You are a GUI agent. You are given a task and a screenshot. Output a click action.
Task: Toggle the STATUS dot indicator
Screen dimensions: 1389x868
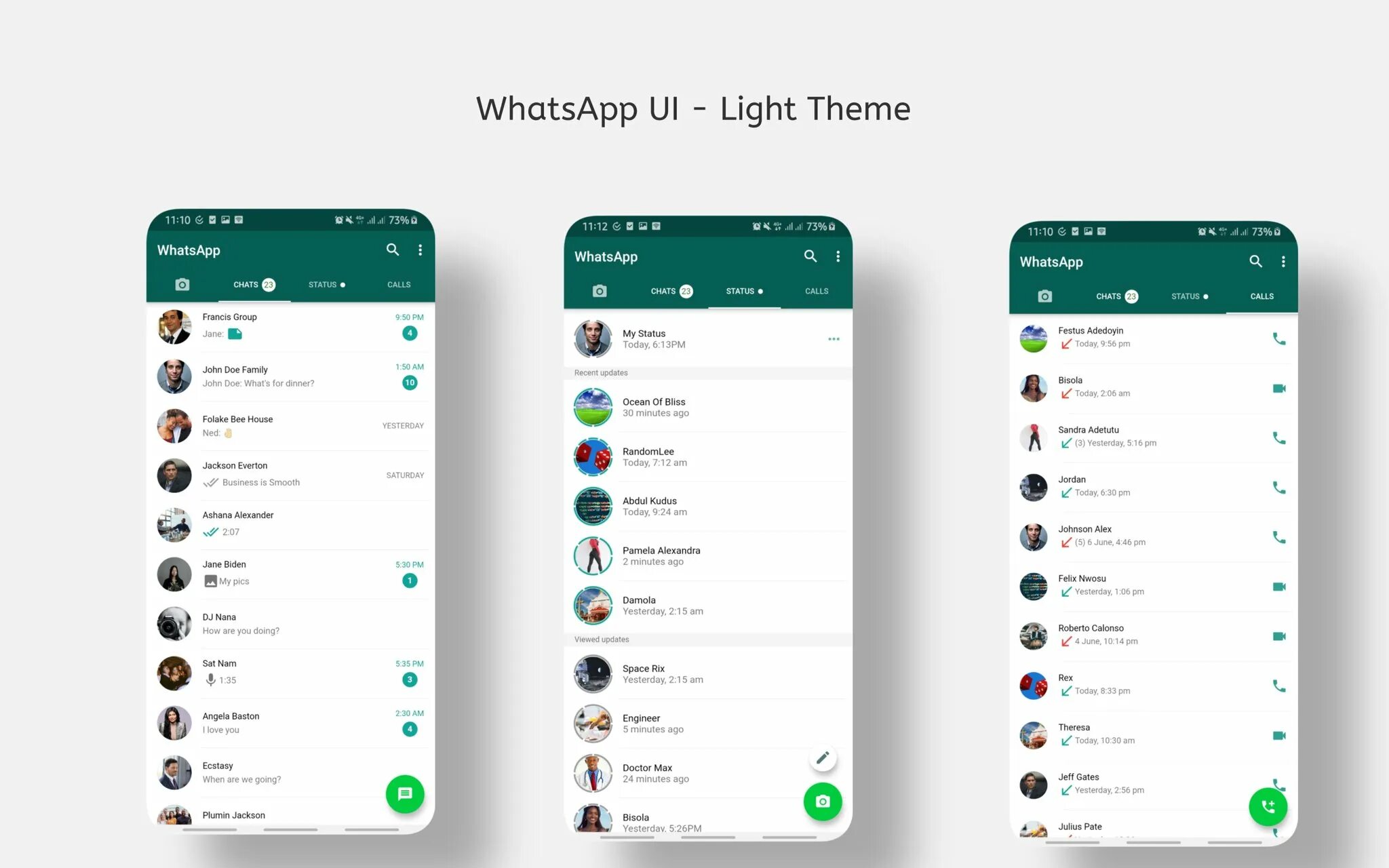pyautogui.click(x=762, y=291)
